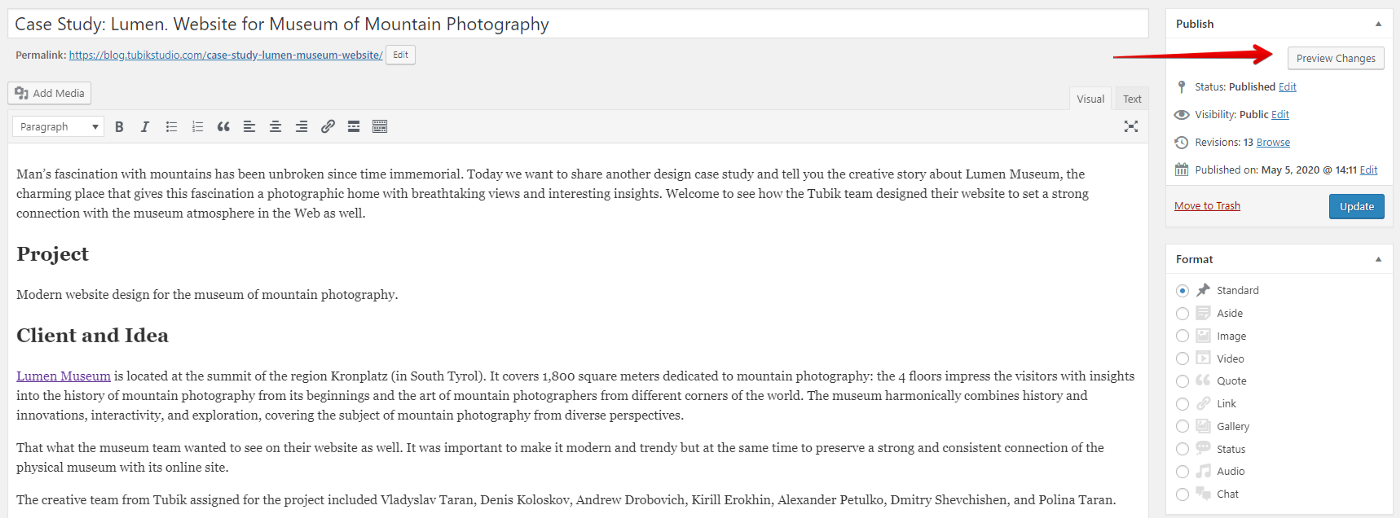The width and height of the screenshot is (1400, 518).
Task: Insert a numbered list
Action: point(197,127)
